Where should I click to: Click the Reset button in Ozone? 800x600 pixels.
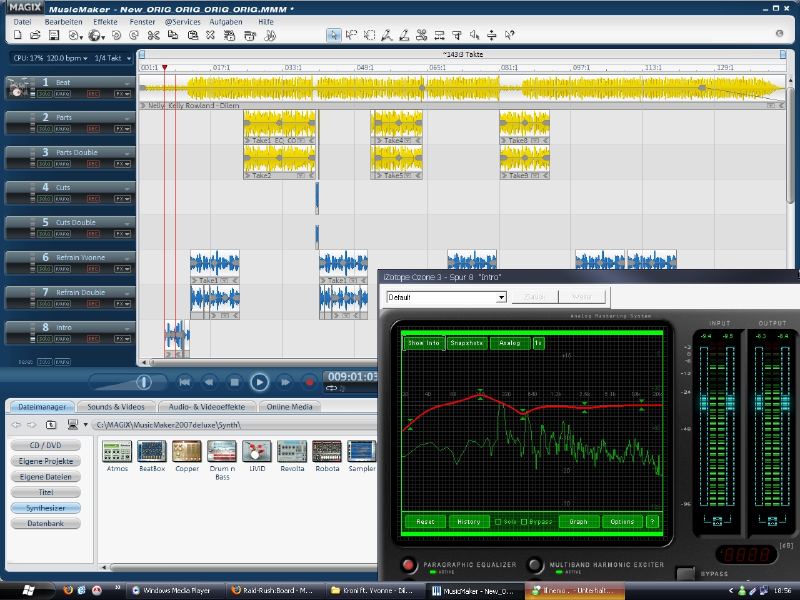tap(425, 522)
